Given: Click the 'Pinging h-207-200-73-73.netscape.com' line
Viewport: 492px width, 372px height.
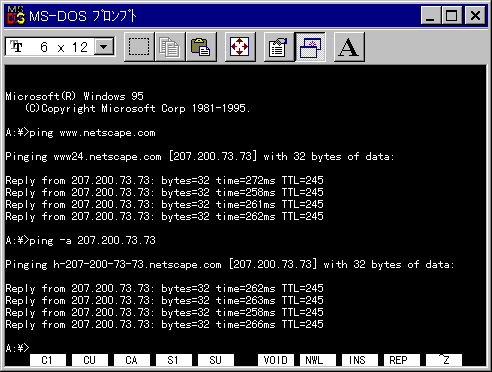Looking at the screenshot, I should pos(230,265).
